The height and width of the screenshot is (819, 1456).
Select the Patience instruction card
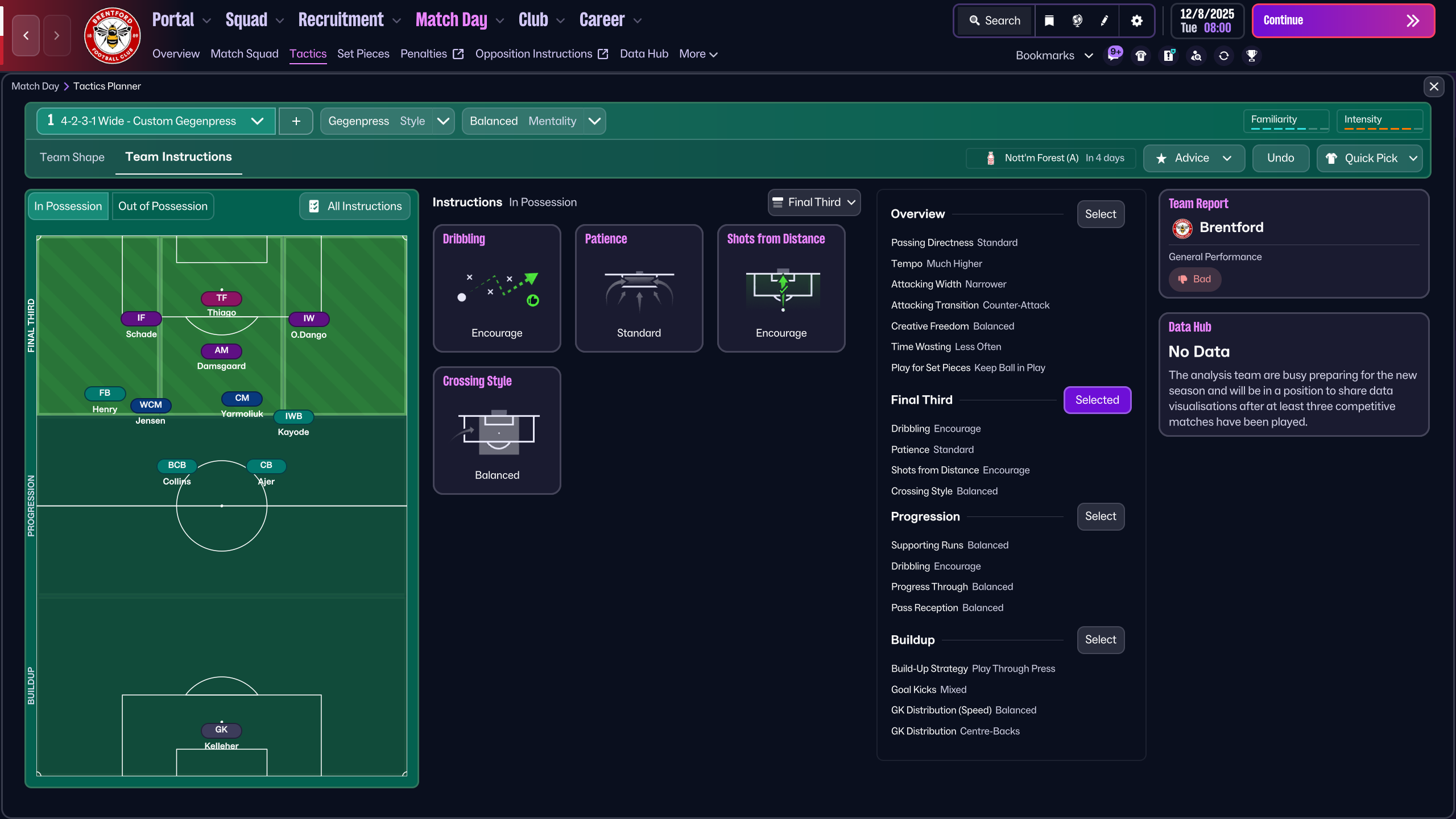(x=639, y=288)
